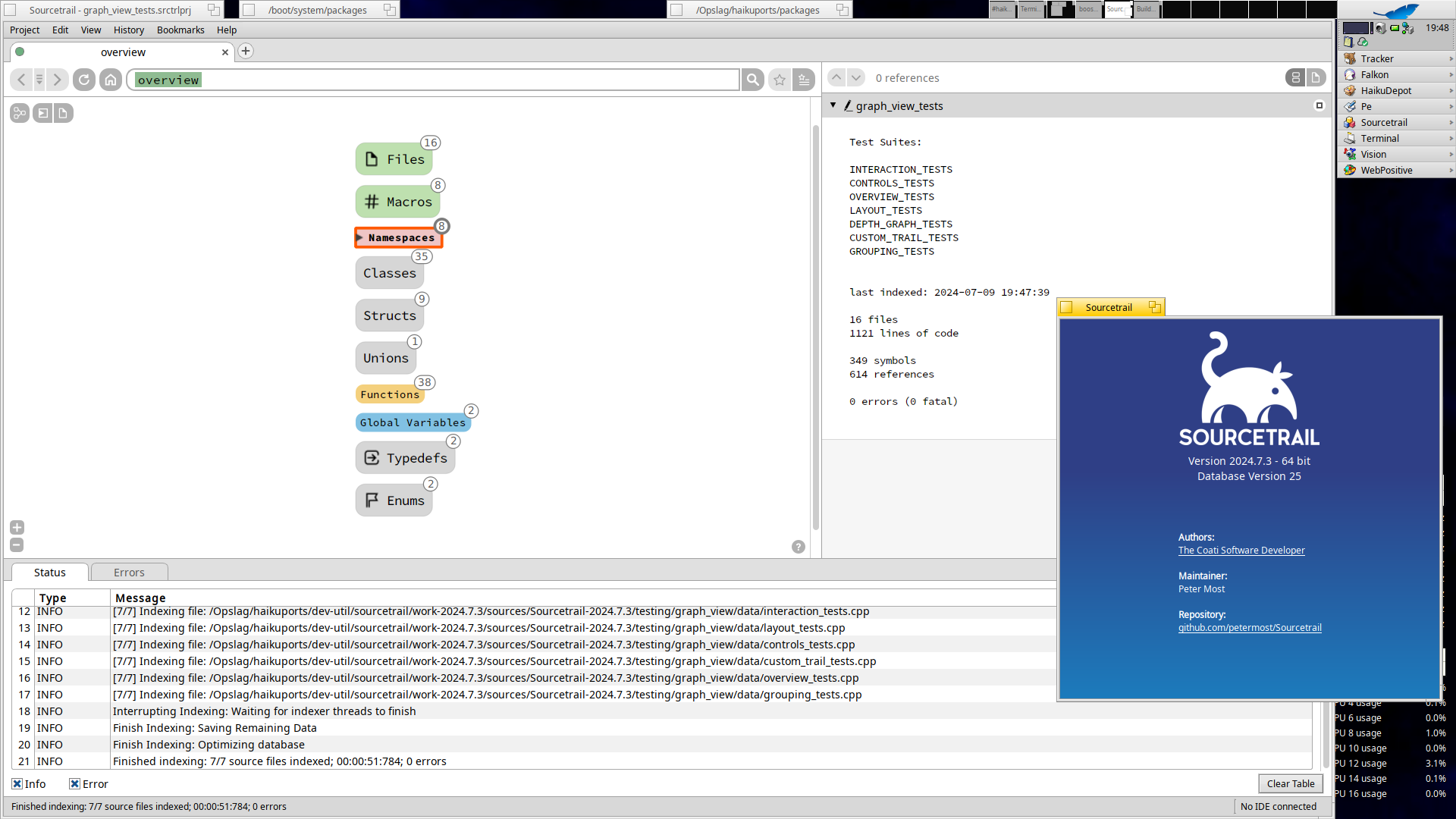Select the Status tab
Viewport: 1456px width, 819px height.
50,573
